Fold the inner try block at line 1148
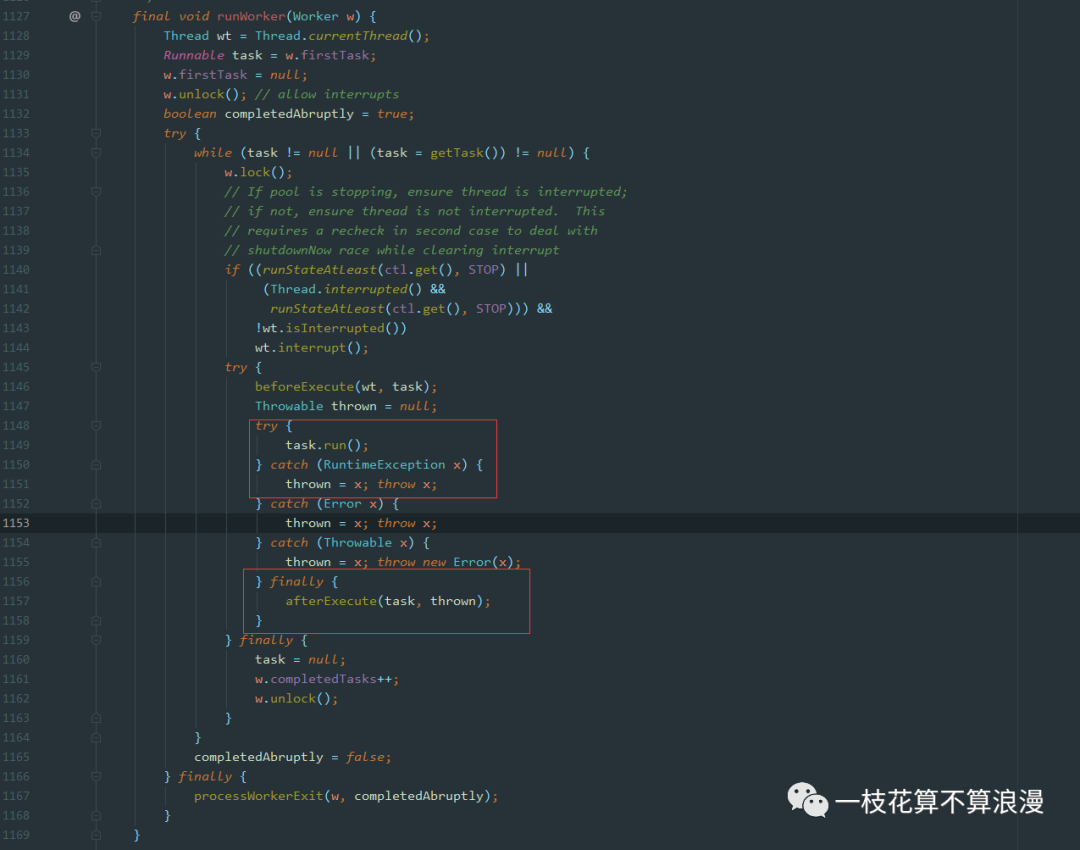 click(96, 426)
